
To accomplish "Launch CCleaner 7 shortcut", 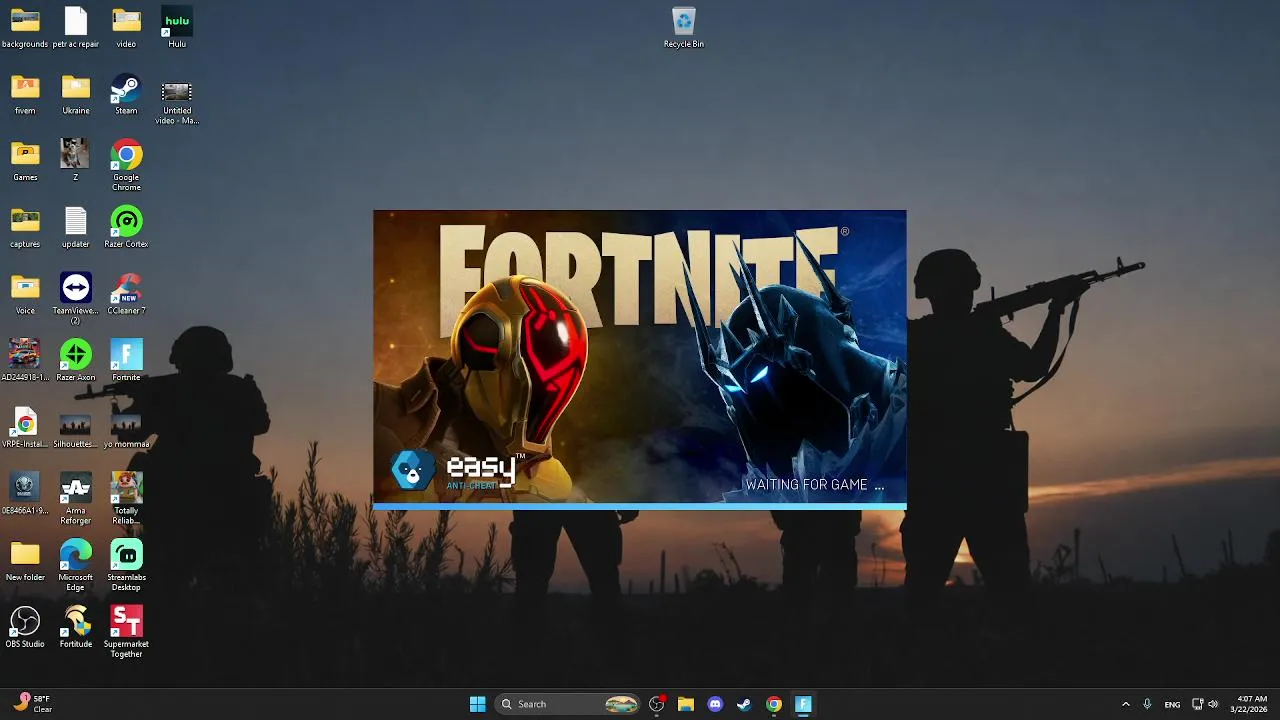I will click(126, 295).
